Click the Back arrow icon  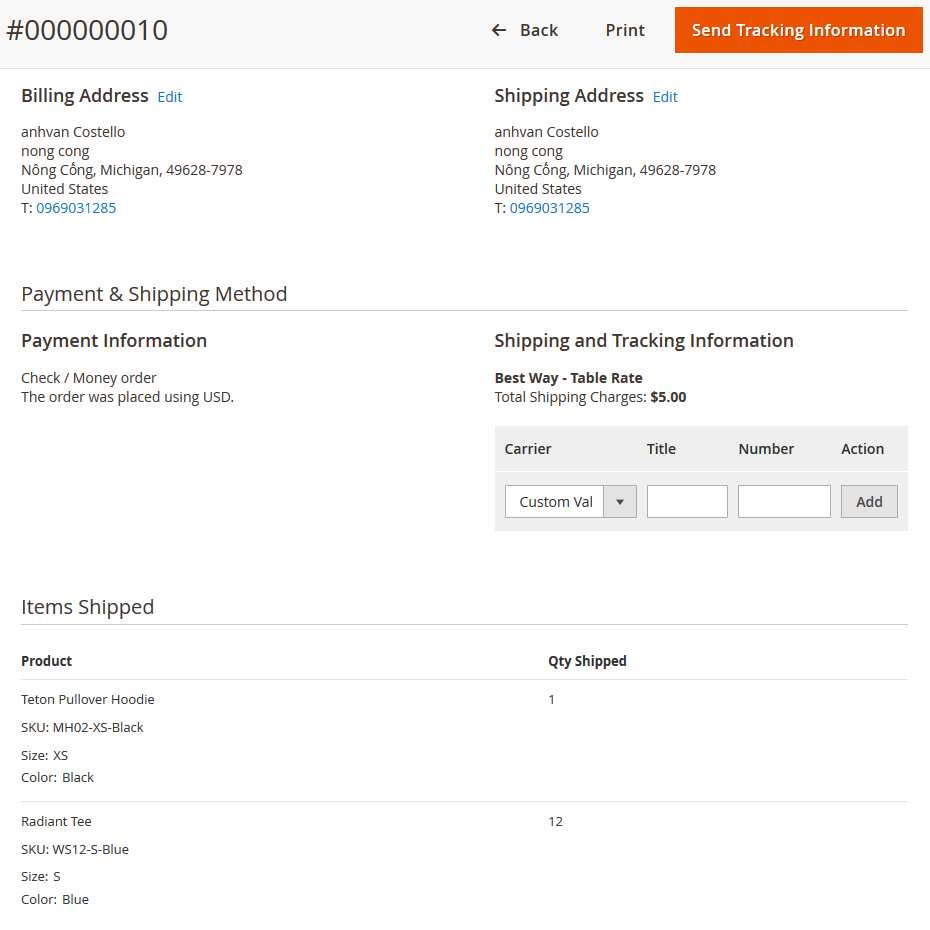pyautogui.click(x=499, y=30)
